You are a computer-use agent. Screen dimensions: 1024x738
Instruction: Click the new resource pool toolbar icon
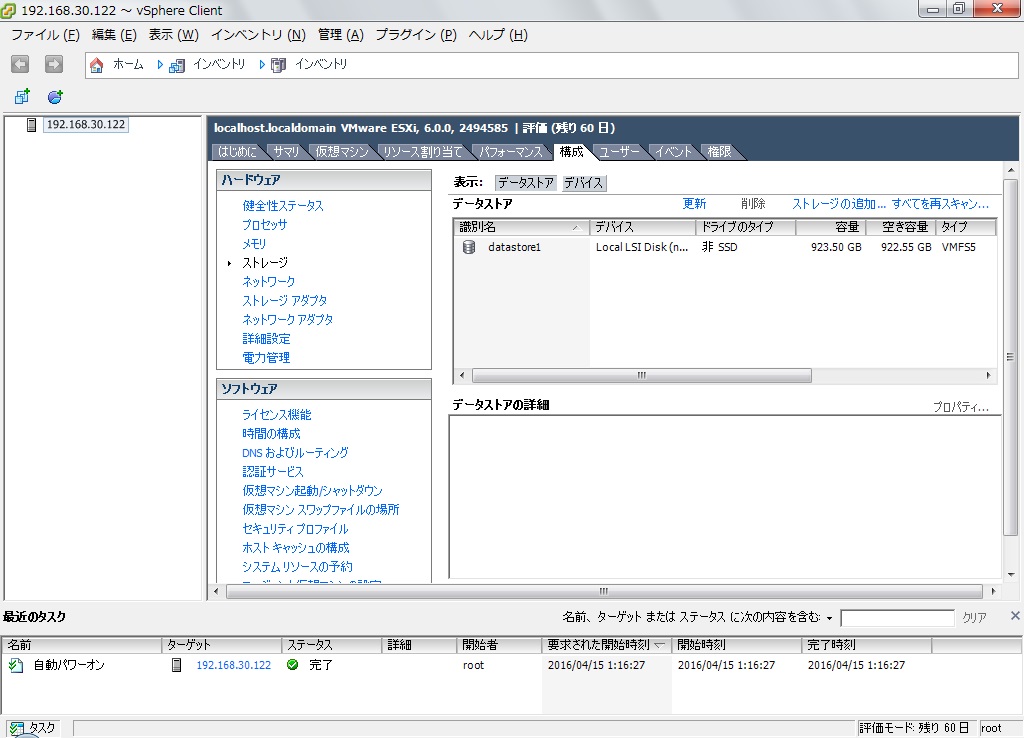pos(55,97)
